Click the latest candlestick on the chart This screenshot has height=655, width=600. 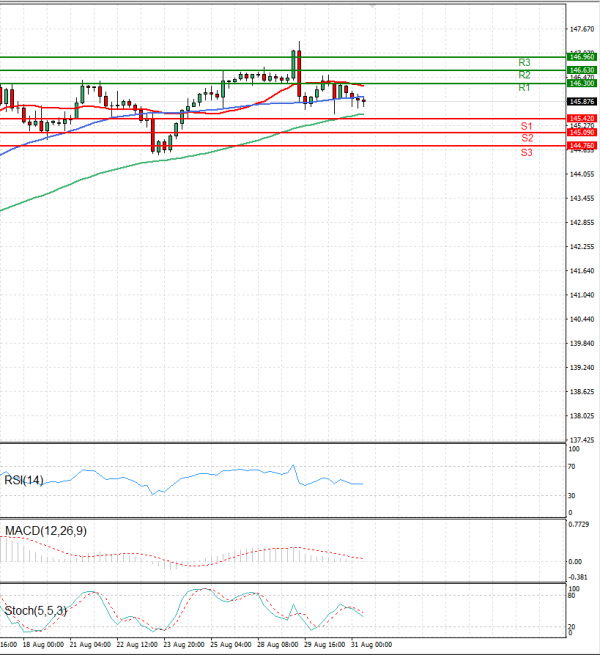pos(364,102)
